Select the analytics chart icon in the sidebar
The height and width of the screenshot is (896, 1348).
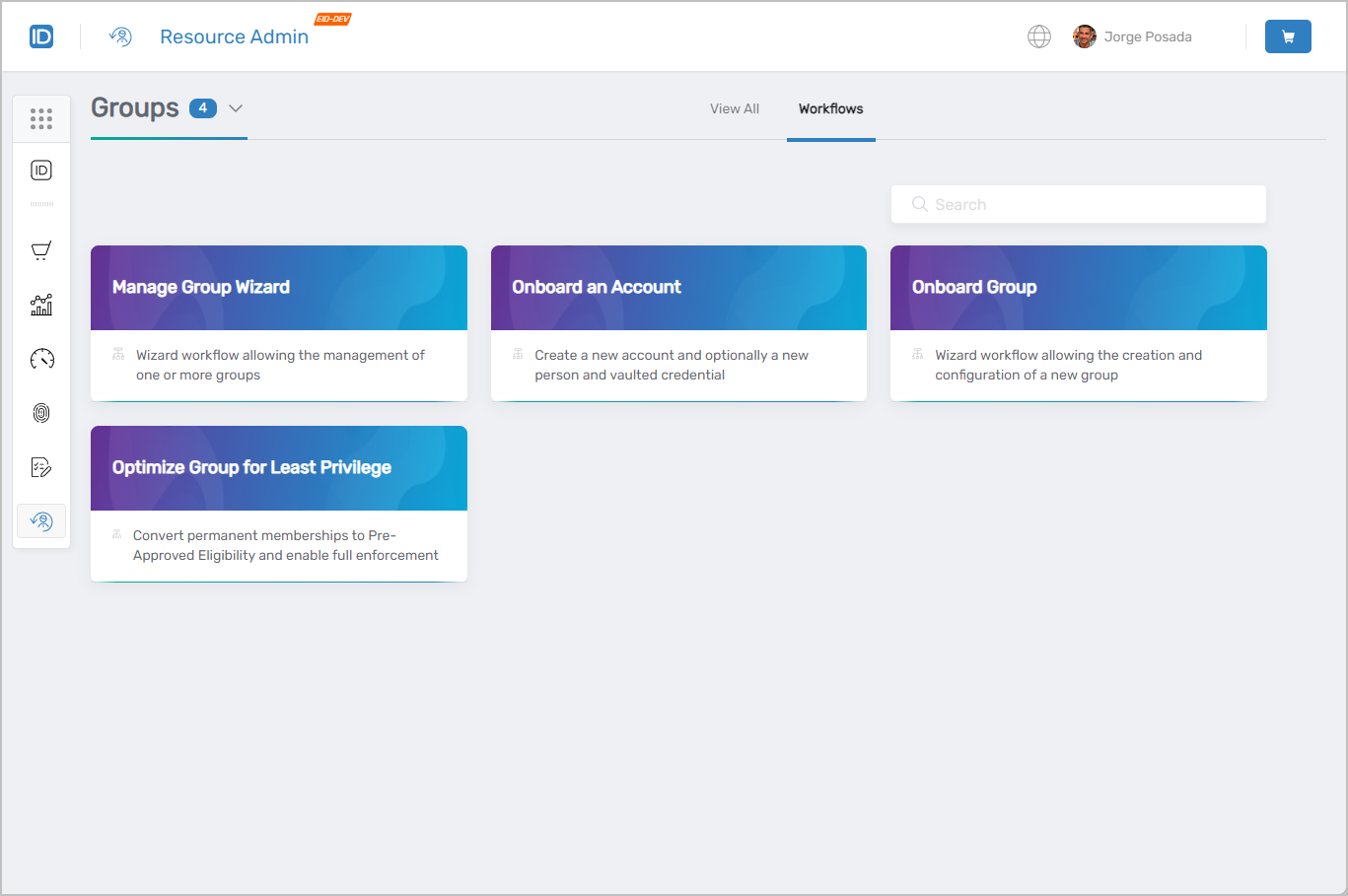(x=41, y=305)
